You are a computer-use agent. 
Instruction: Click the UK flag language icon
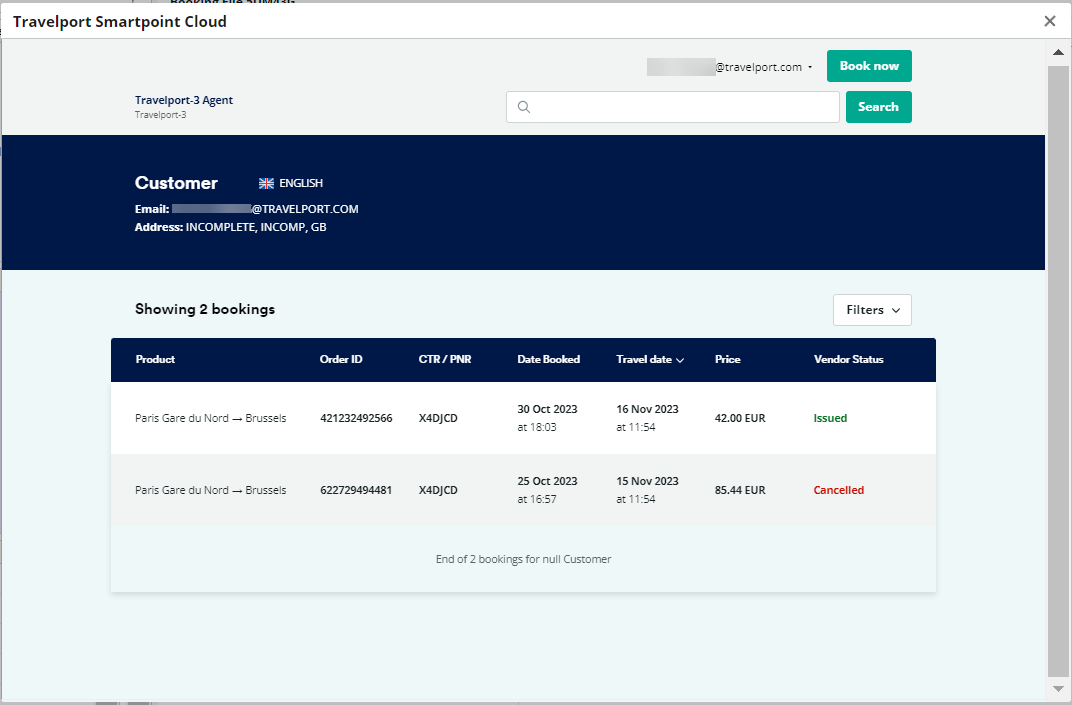click(x=267, y=183)
